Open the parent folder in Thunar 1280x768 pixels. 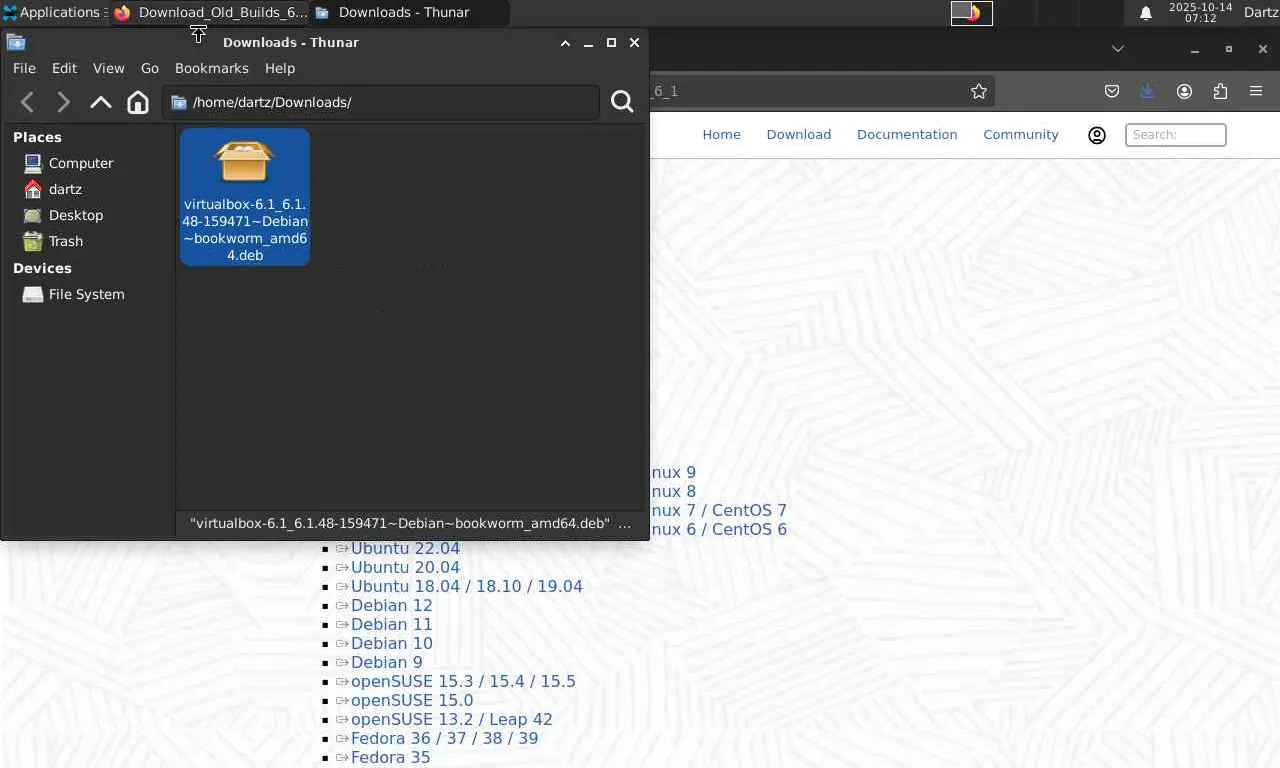pyautogui.click(x=101, y=102)
